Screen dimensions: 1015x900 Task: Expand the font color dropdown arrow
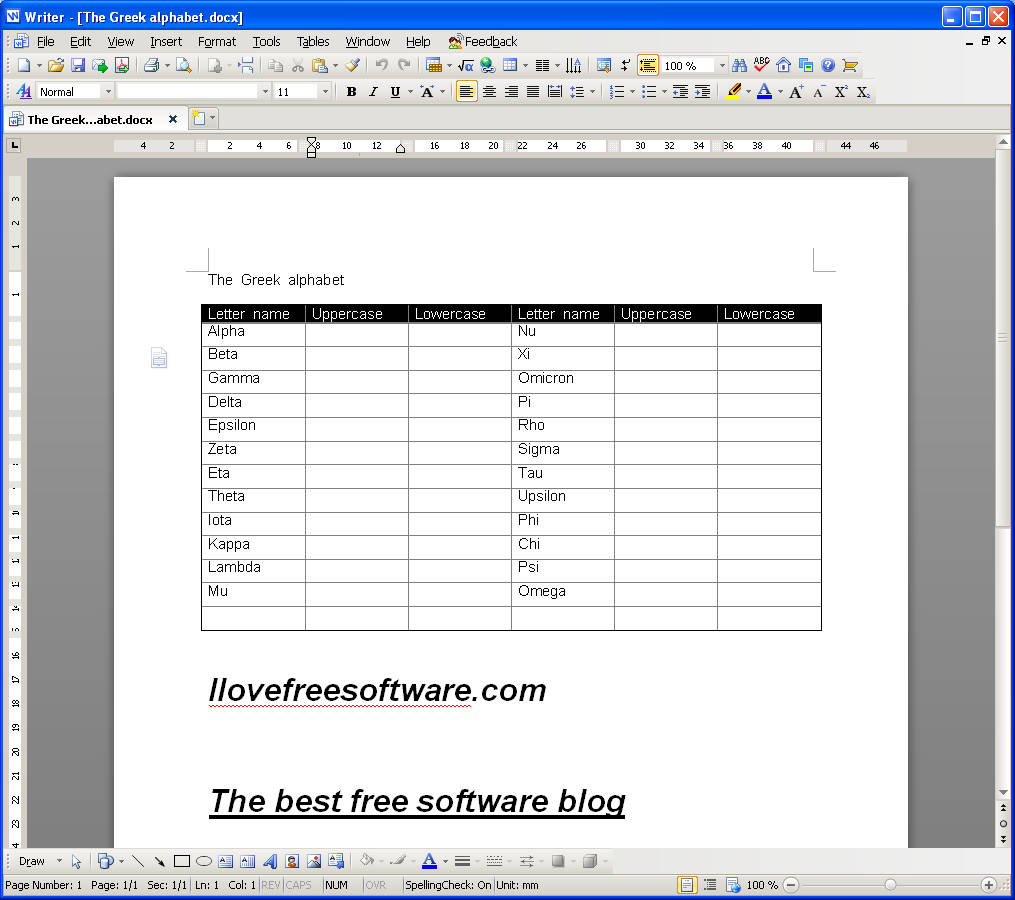point(780,92)
